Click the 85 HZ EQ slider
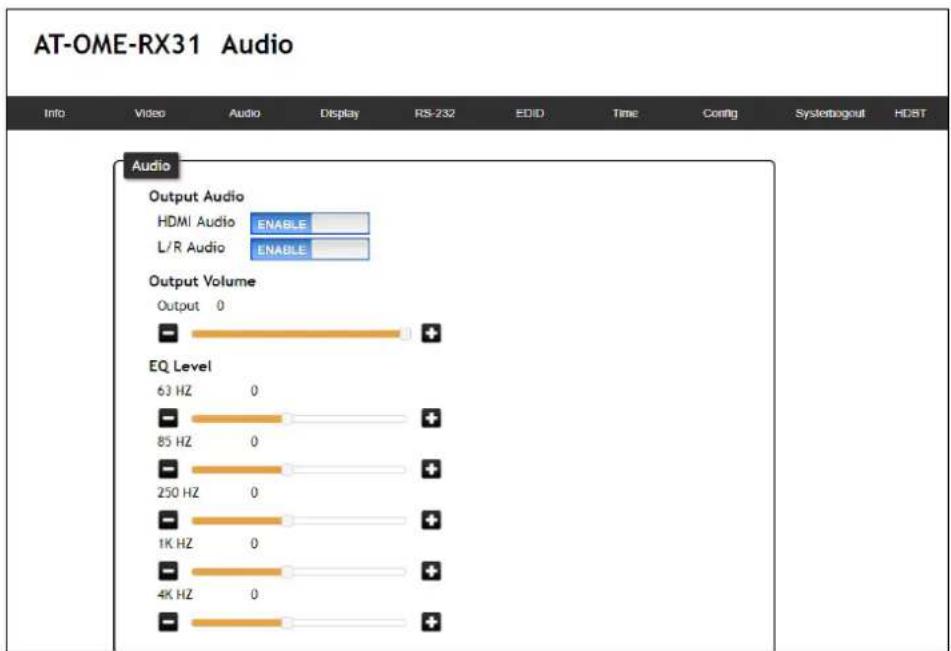The height and width of the screenshot is (651, 951). [301, 469]
